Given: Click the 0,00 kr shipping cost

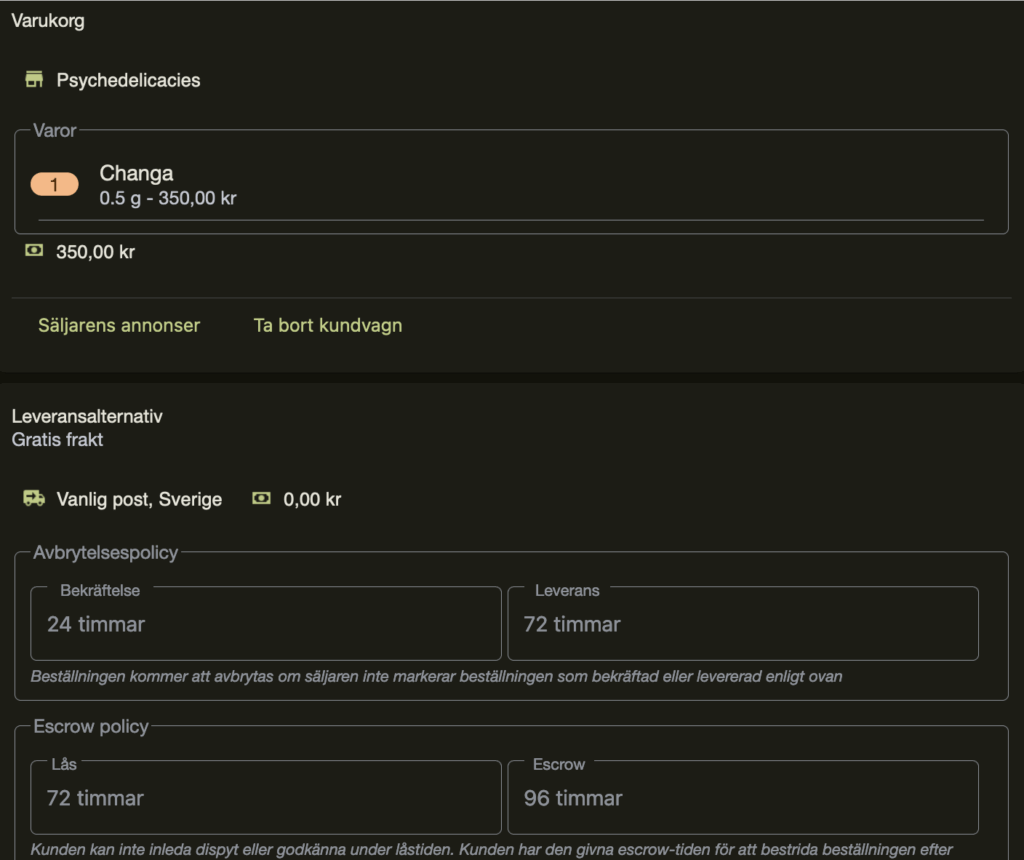Looking at the screenshot, I should coord(312,499).
